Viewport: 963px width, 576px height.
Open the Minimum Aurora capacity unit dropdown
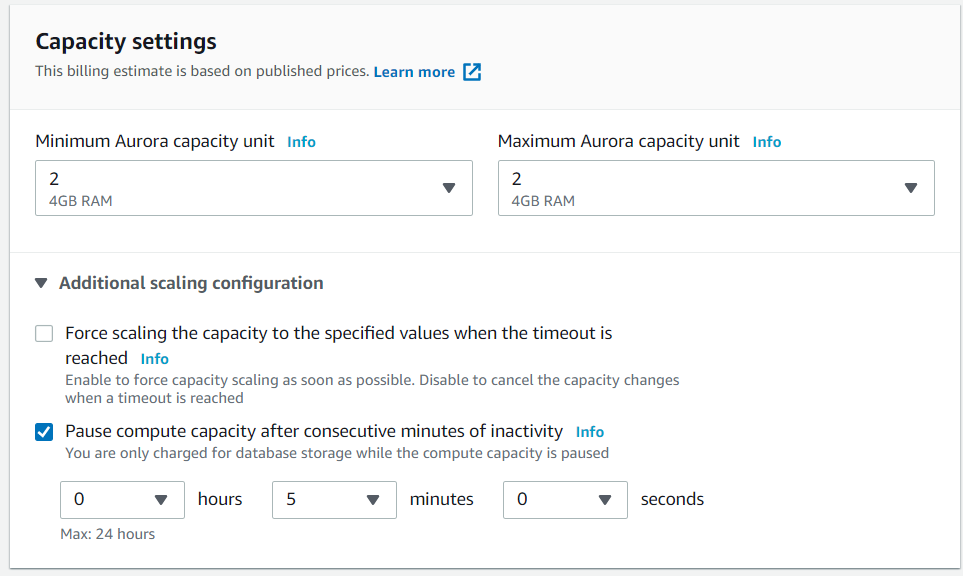[253, 187]
